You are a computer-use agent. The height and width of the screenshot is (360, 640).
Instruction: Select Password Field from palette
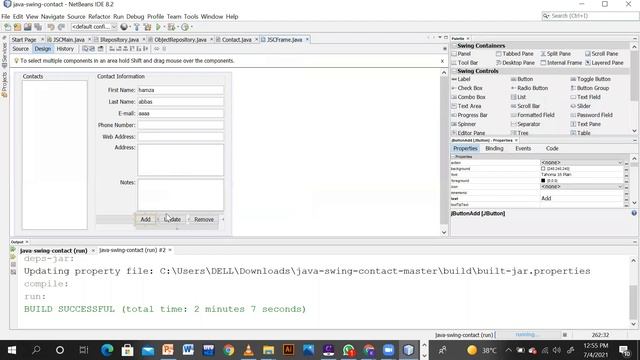pyautogui.click(x=591, y=115)
